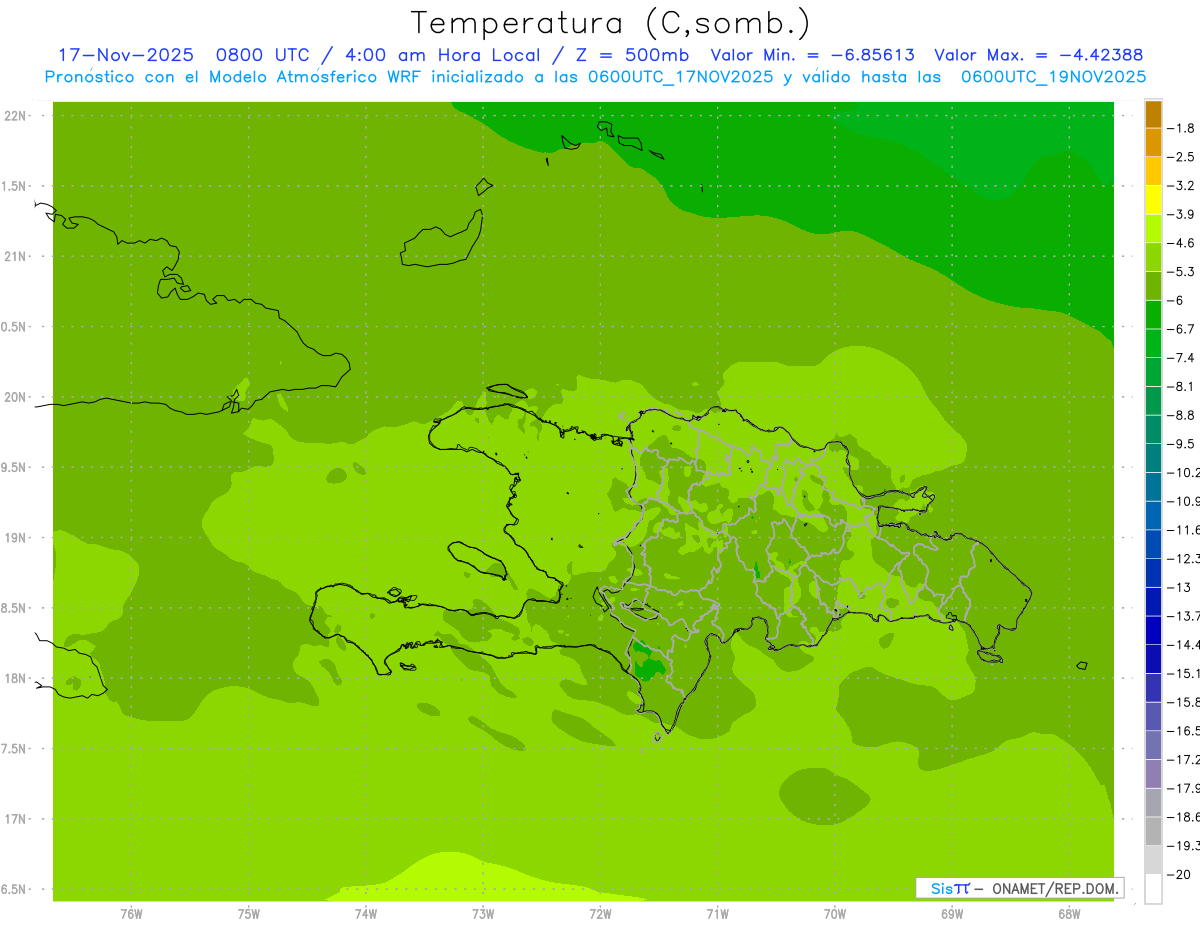Click the 'Valor Max. = -4.42388' text
1200x927 pixels.
[x=1038, y=55]
